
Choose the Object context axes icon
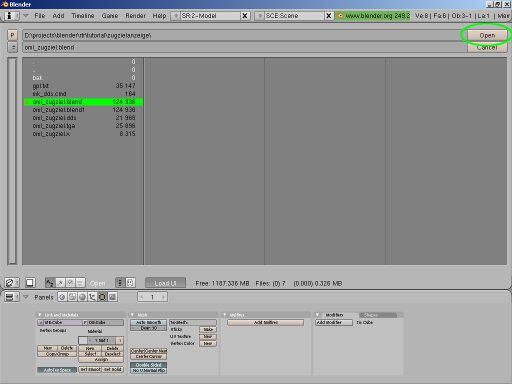[x=92, y=297]
